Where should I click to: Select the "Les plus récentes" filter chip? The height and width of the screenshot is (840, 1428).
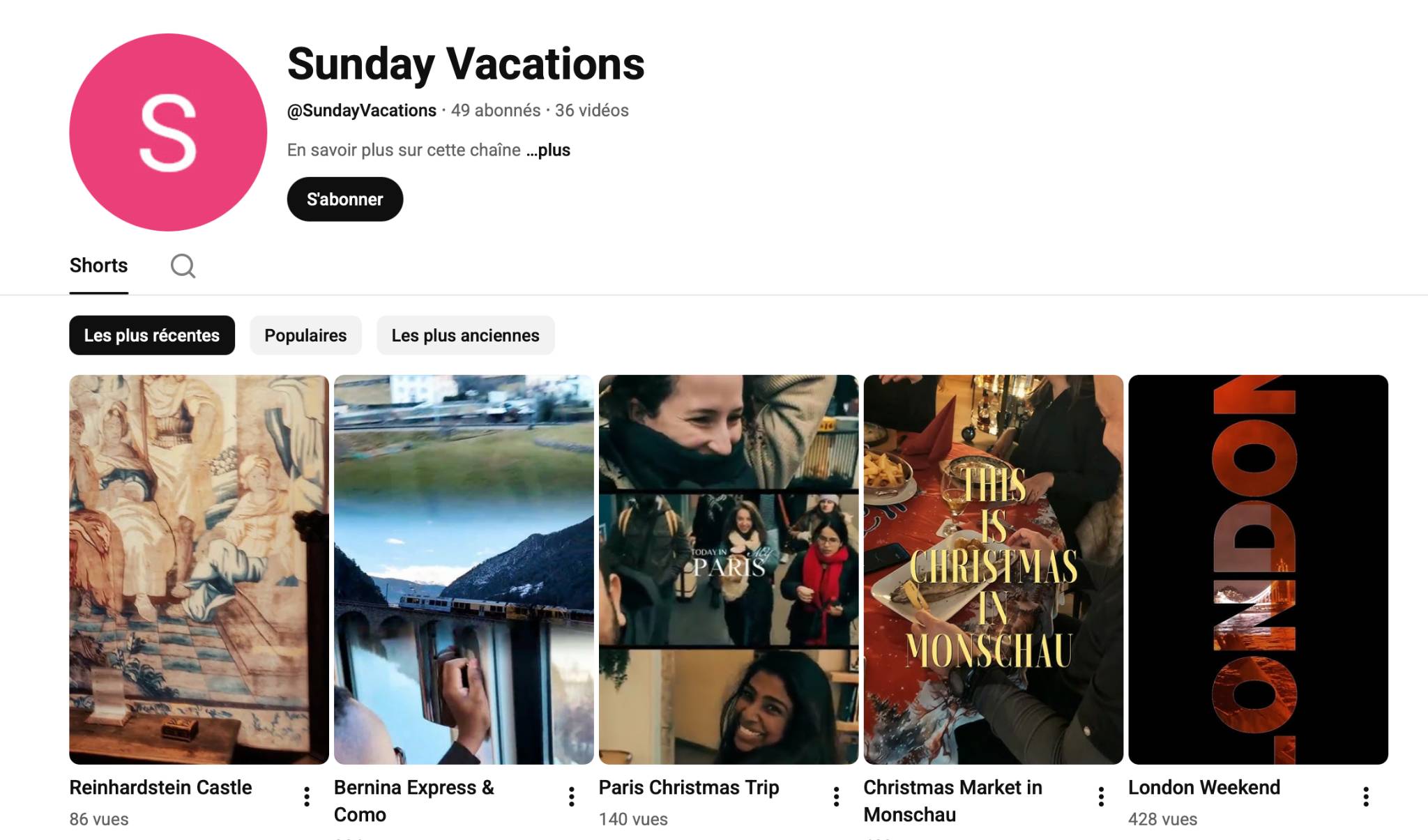point(152,335)
